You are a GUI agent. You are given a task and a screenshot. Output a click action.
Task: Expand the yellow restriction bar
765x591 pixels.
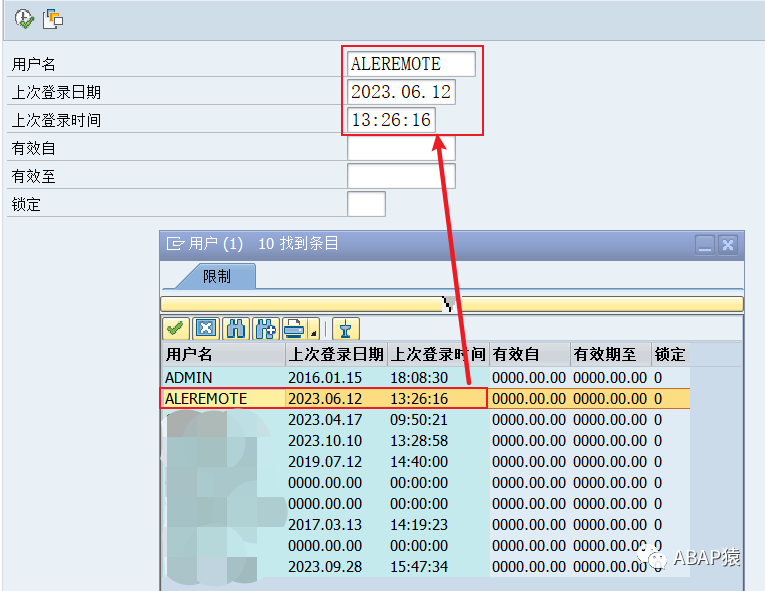[x=451, y=304]
